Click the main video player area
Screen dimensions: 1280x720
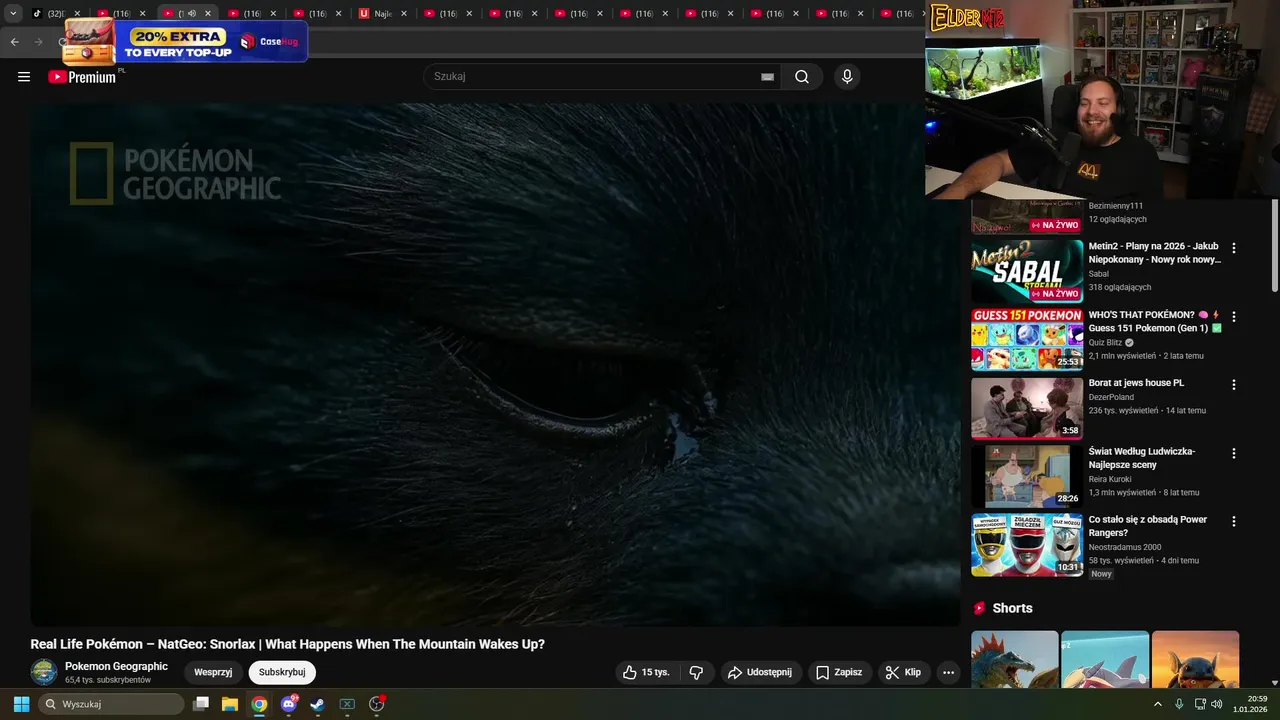point(495,364)
